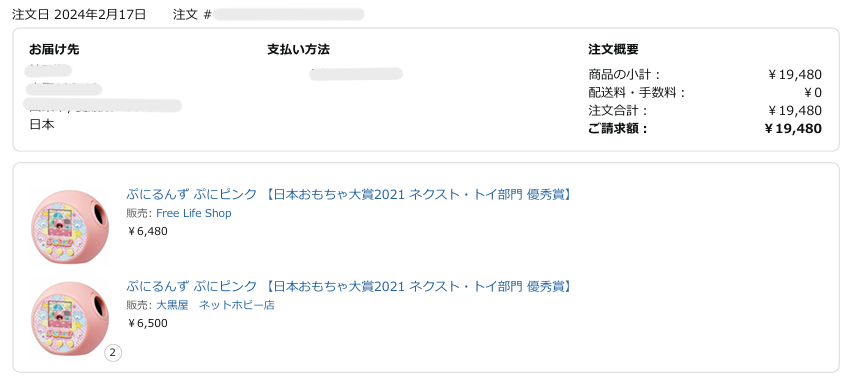Screen dimensions: 853x382
Task: Open the 大黒屋 ネットホビー店 seller link
Action: click(215, 305)
